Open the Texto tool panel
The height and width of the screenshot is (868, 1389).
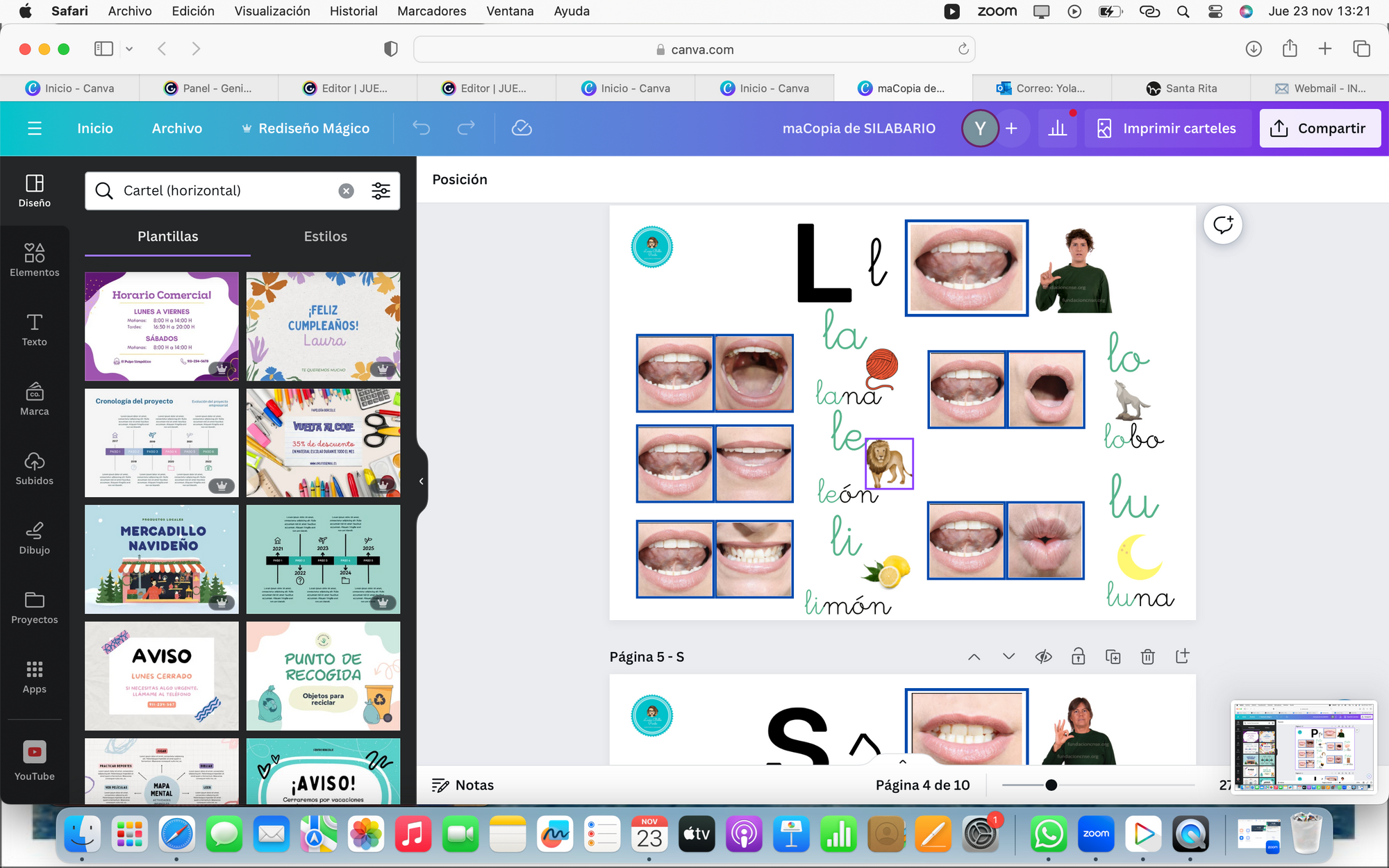click(x=34, y=329)
